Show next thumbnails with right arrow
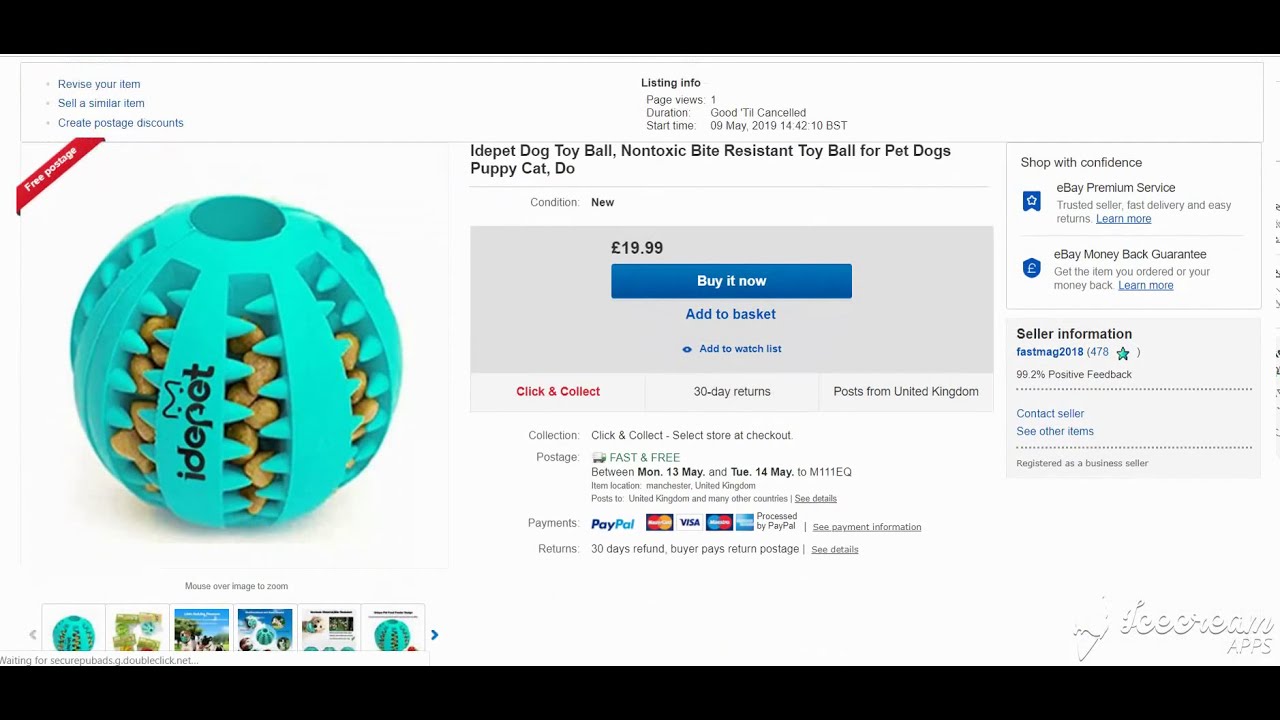 click(x=434, y=635)
